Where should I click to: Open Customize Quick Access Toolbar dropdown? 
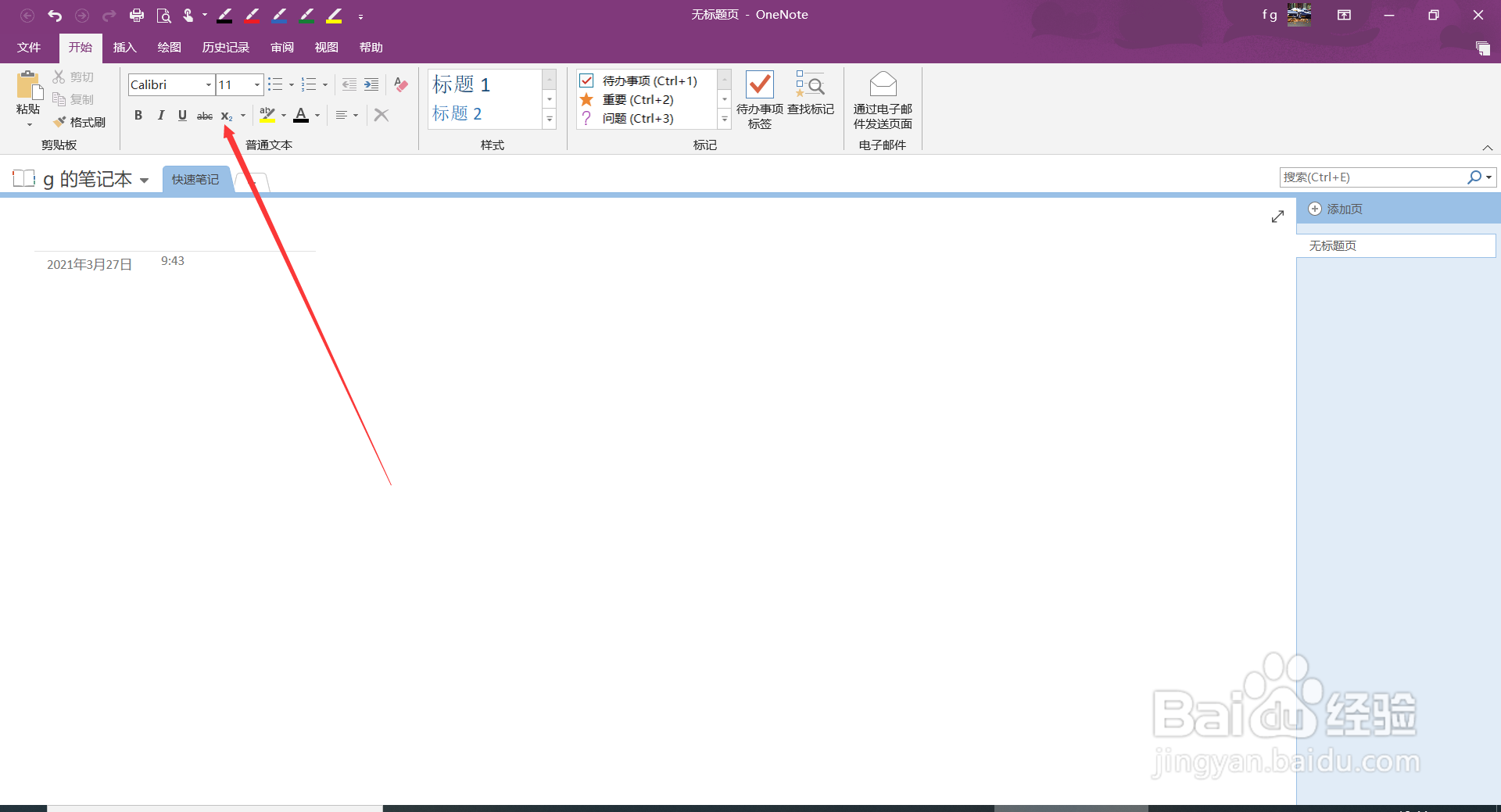[360, 16]
